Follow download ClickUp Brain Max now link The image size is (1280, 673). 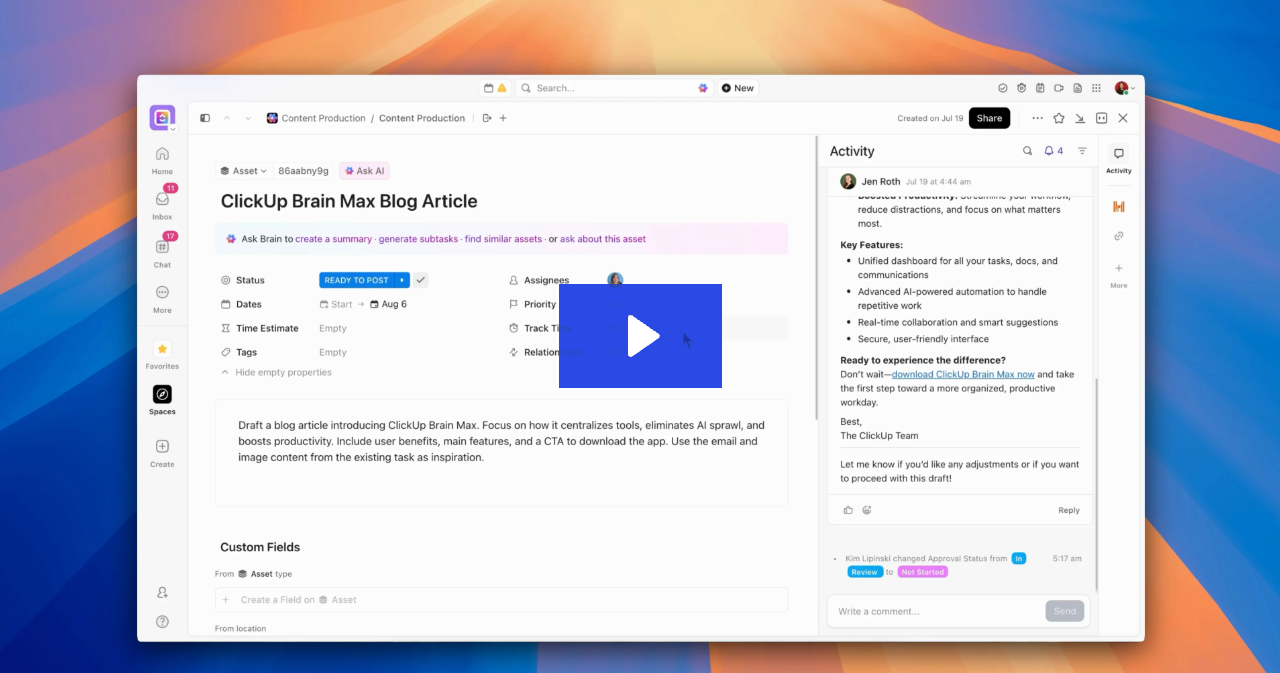click(963, 374)
